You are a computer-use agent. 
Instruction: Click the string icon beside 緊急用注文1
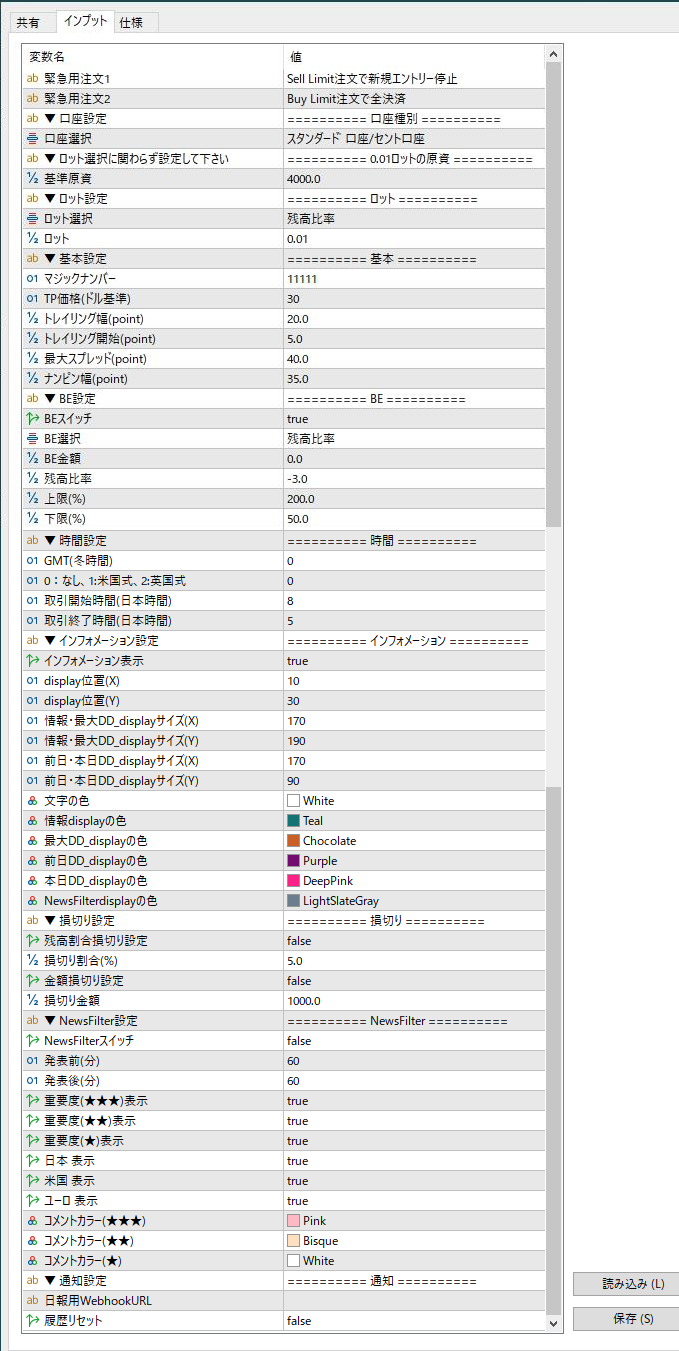32,79
